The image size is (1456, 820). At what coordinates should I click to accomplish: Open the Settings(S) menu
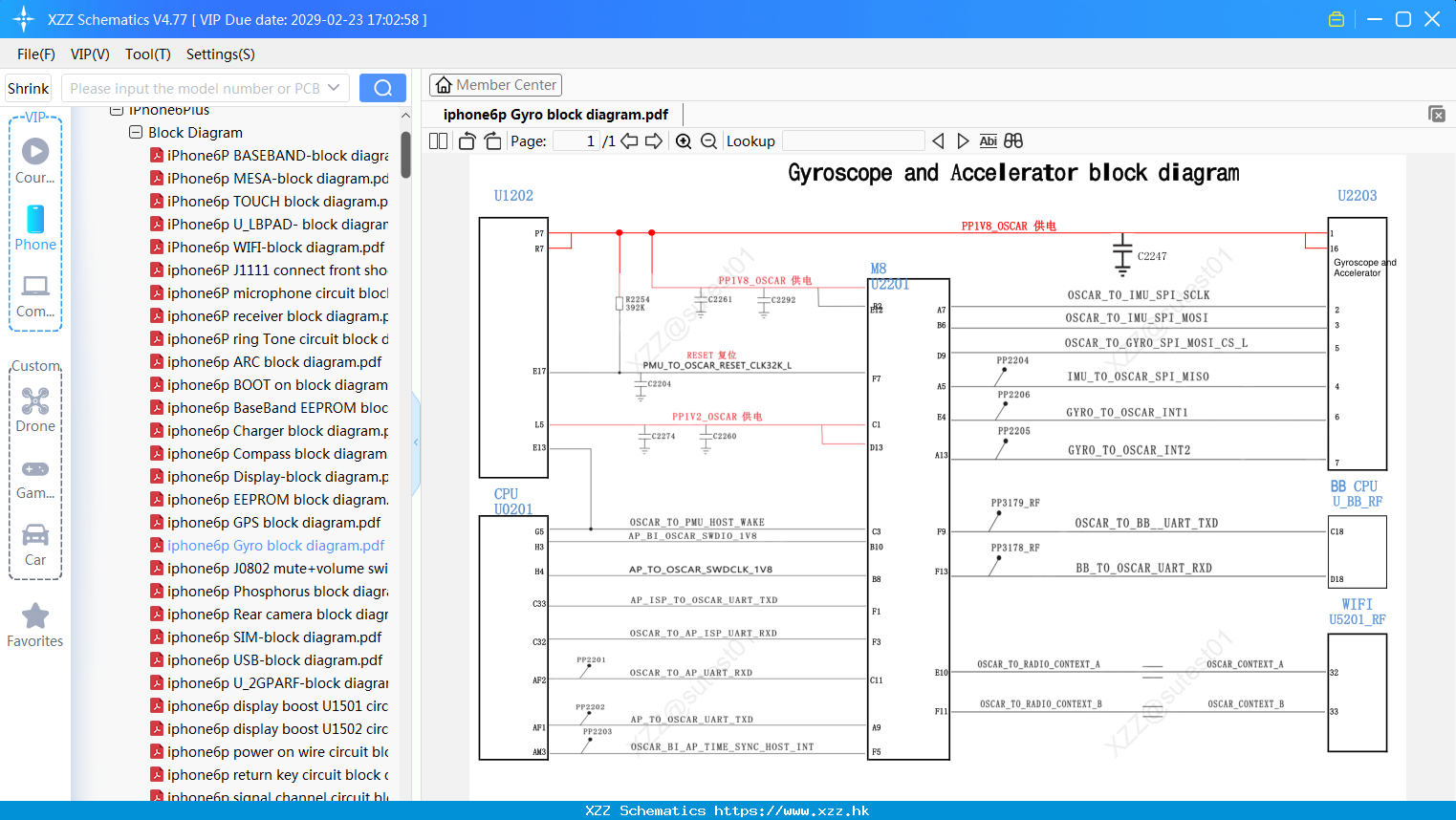click(x=221, y=54)
